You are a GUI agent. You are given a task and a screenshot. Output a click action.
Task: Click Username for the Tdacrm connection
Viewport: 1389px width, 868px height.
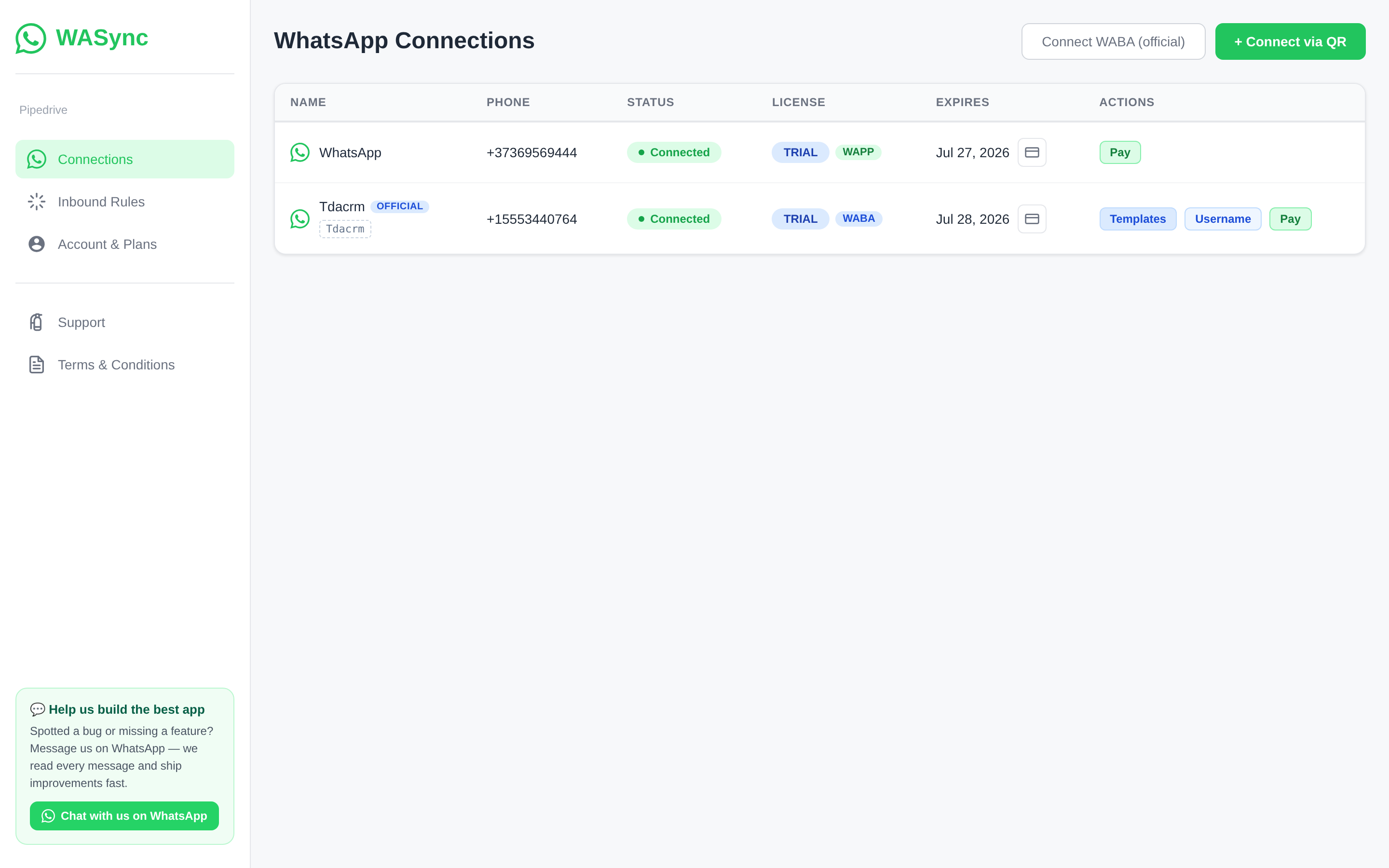1223,219
